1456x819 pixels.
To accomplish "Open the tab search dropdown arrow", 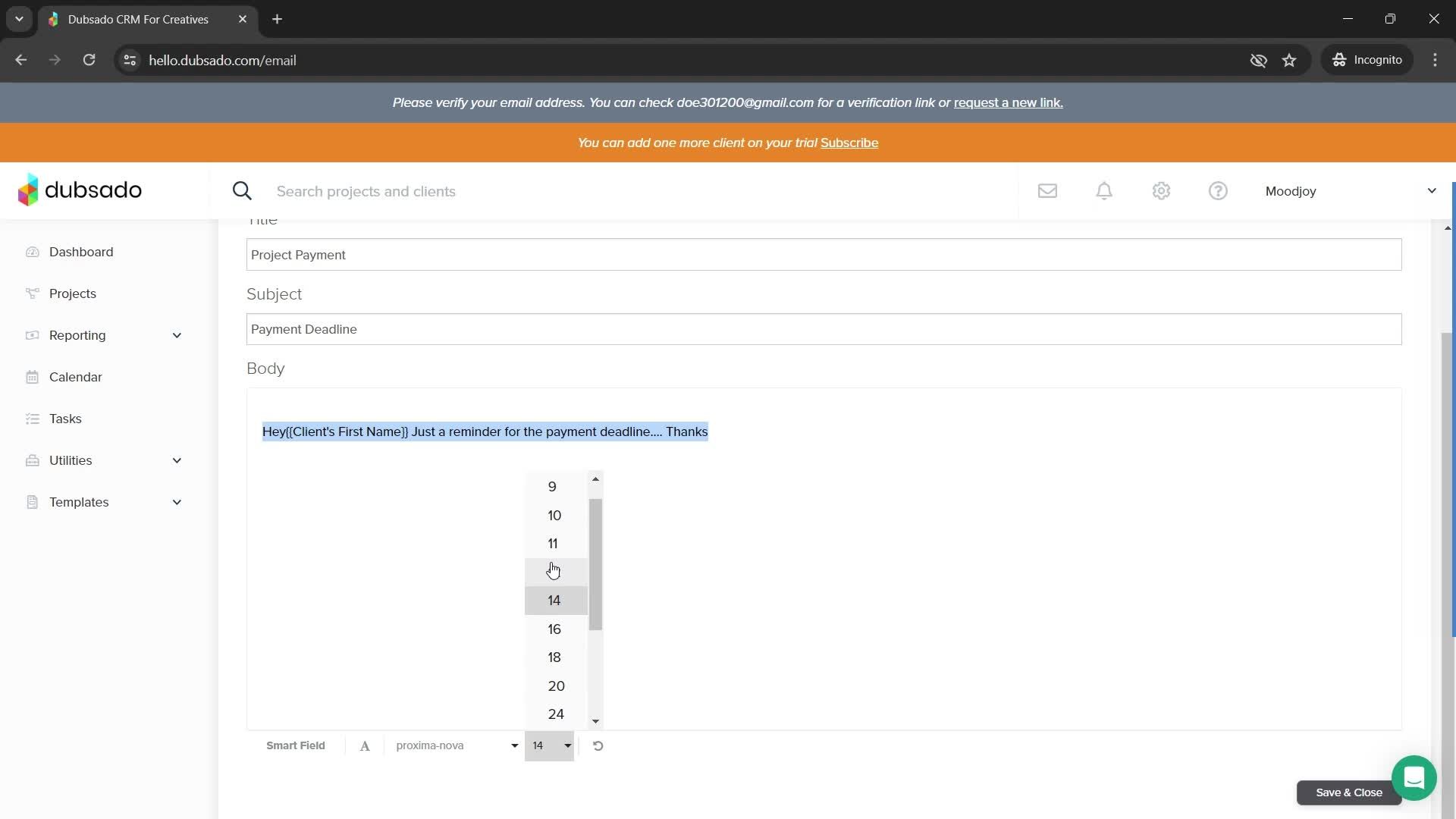I will [19, 19].
